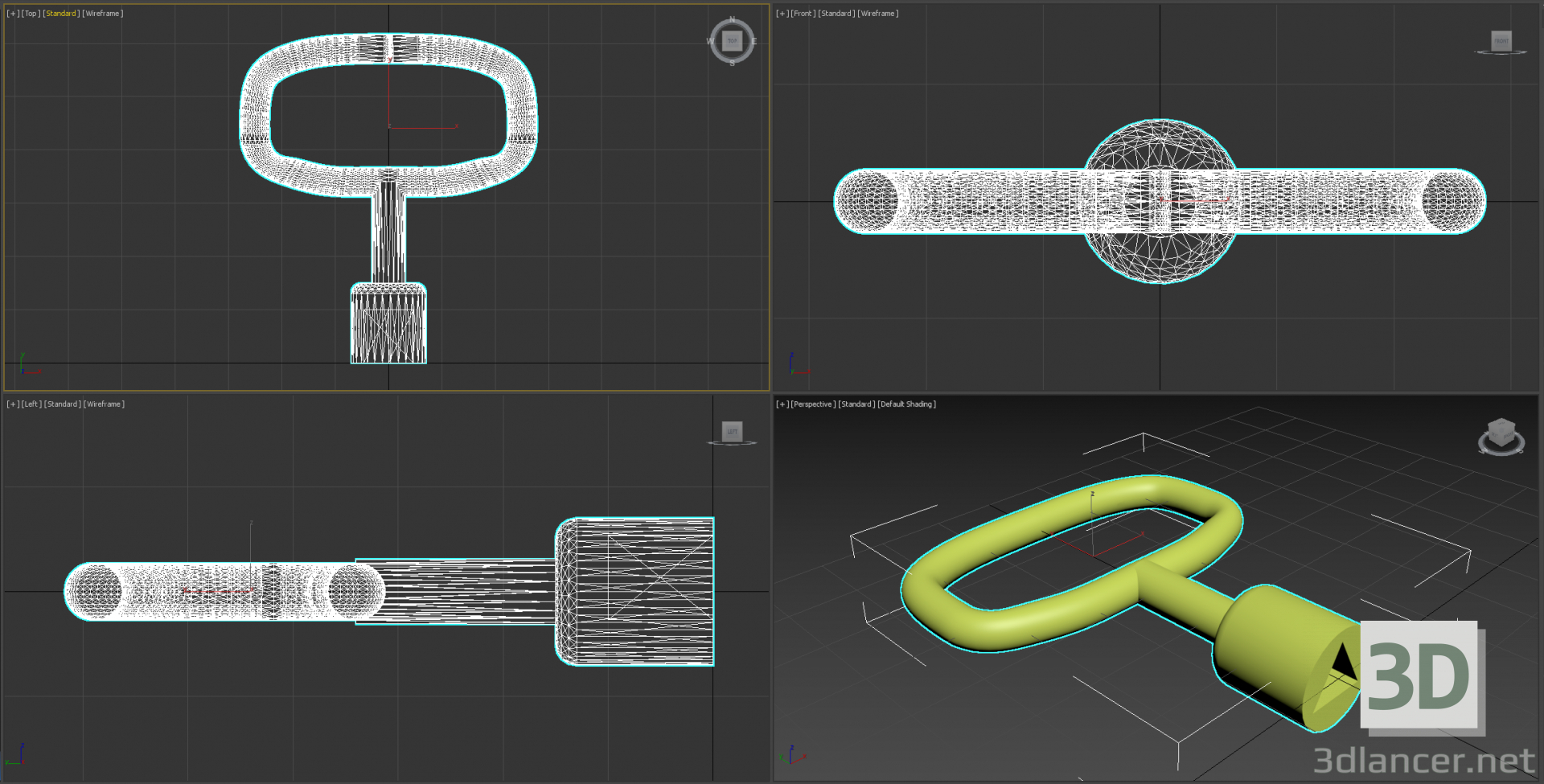The width and height of the screenshot is (1544, 784).
Task: Click the ViewCube cube in Perspective viewport
Action: pyautogui.click(x=1501, y=433)
